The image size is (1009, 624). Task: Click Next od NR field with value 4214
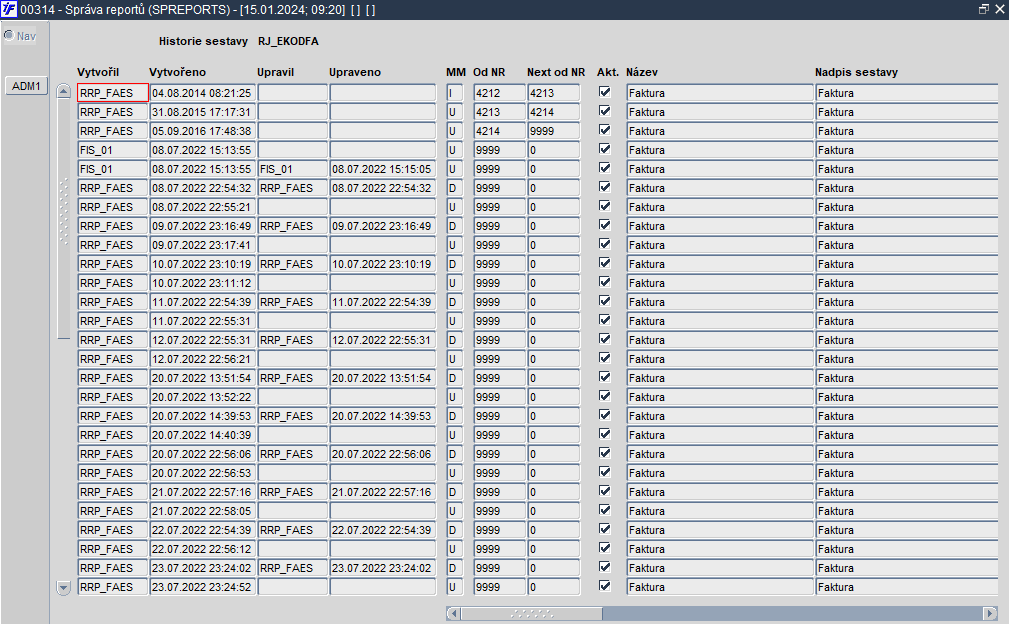[553, 112]
